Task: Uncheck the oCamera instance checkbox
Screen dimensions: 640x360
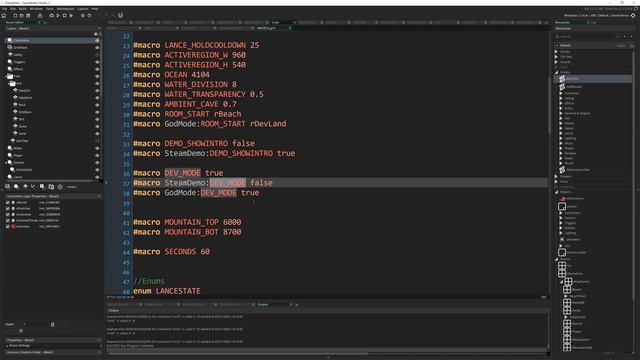Action: 7,226
